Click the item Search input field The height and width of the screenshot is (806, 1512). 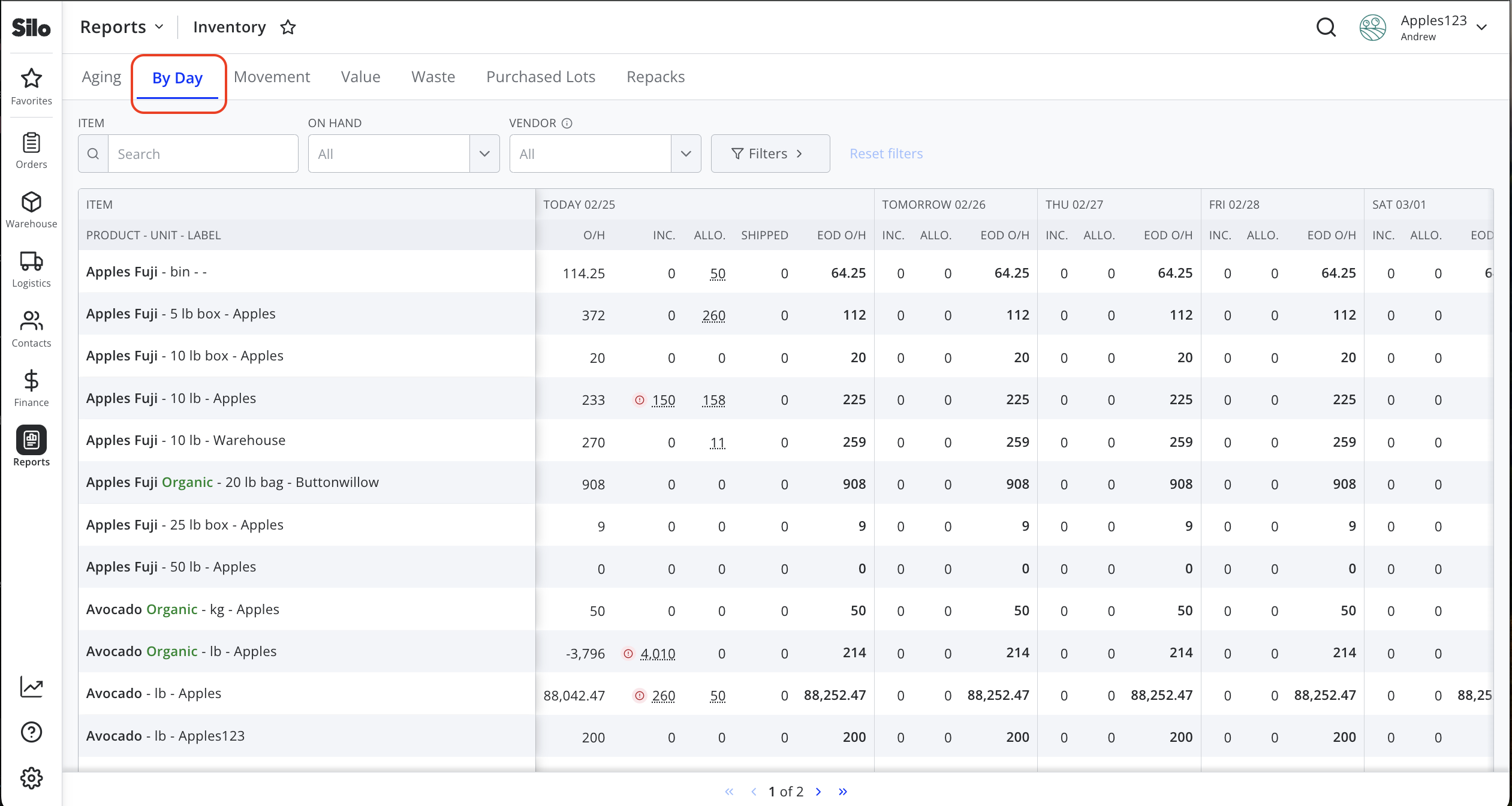(203, 154)
